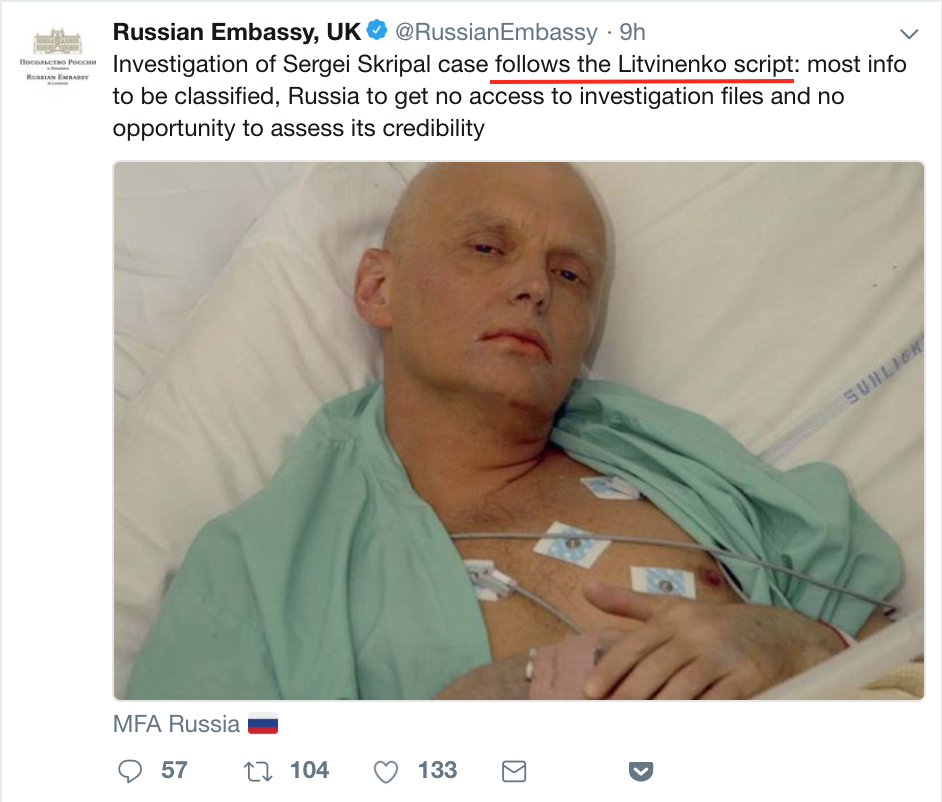Screen dimensions: 942x802
Task: View the 133 likes count
Action: pos(437,770)
